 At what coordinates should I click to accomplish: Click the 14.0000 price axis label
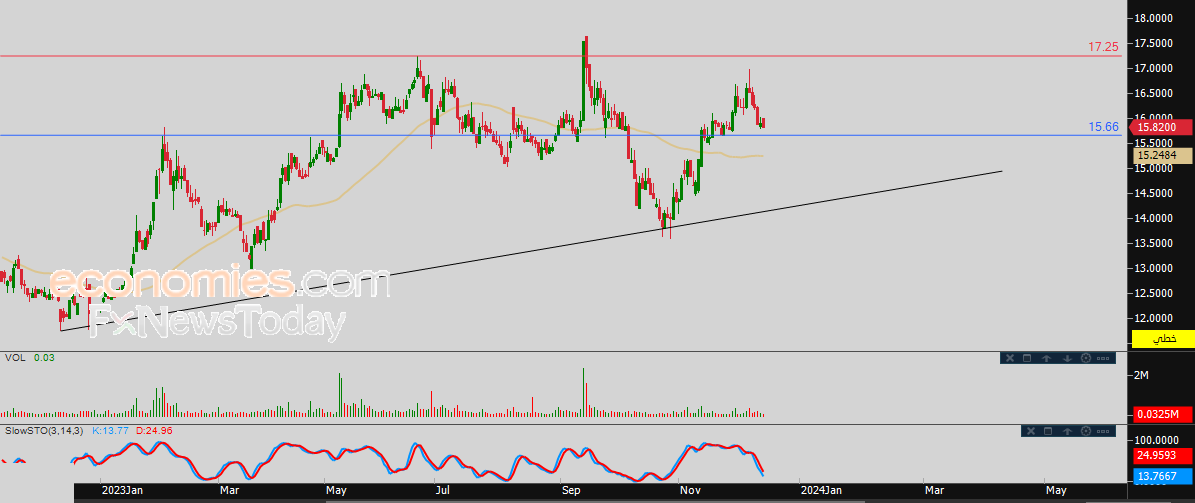(x=1156, y=218)
